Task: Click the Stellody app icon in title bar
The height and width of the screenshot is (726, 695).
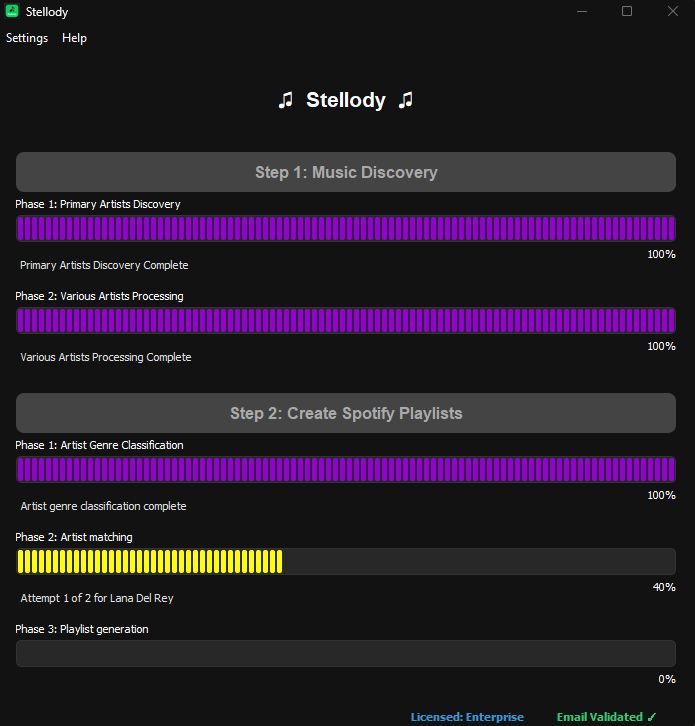Action: pyautogui.click(x=12, y=11)
